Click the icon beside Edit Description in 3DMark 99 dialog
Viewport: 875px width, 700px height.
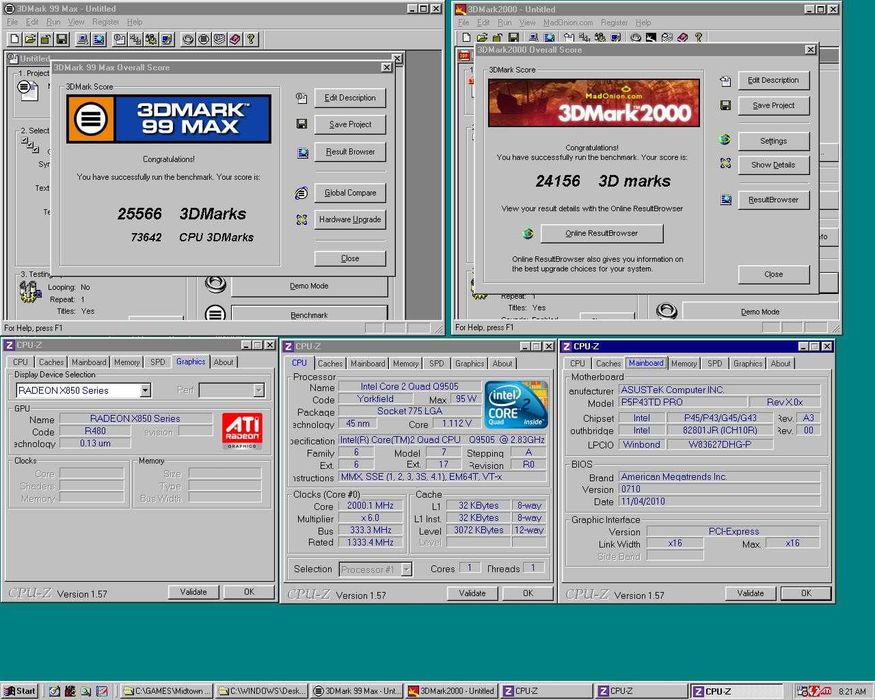[x=301, y=98]
